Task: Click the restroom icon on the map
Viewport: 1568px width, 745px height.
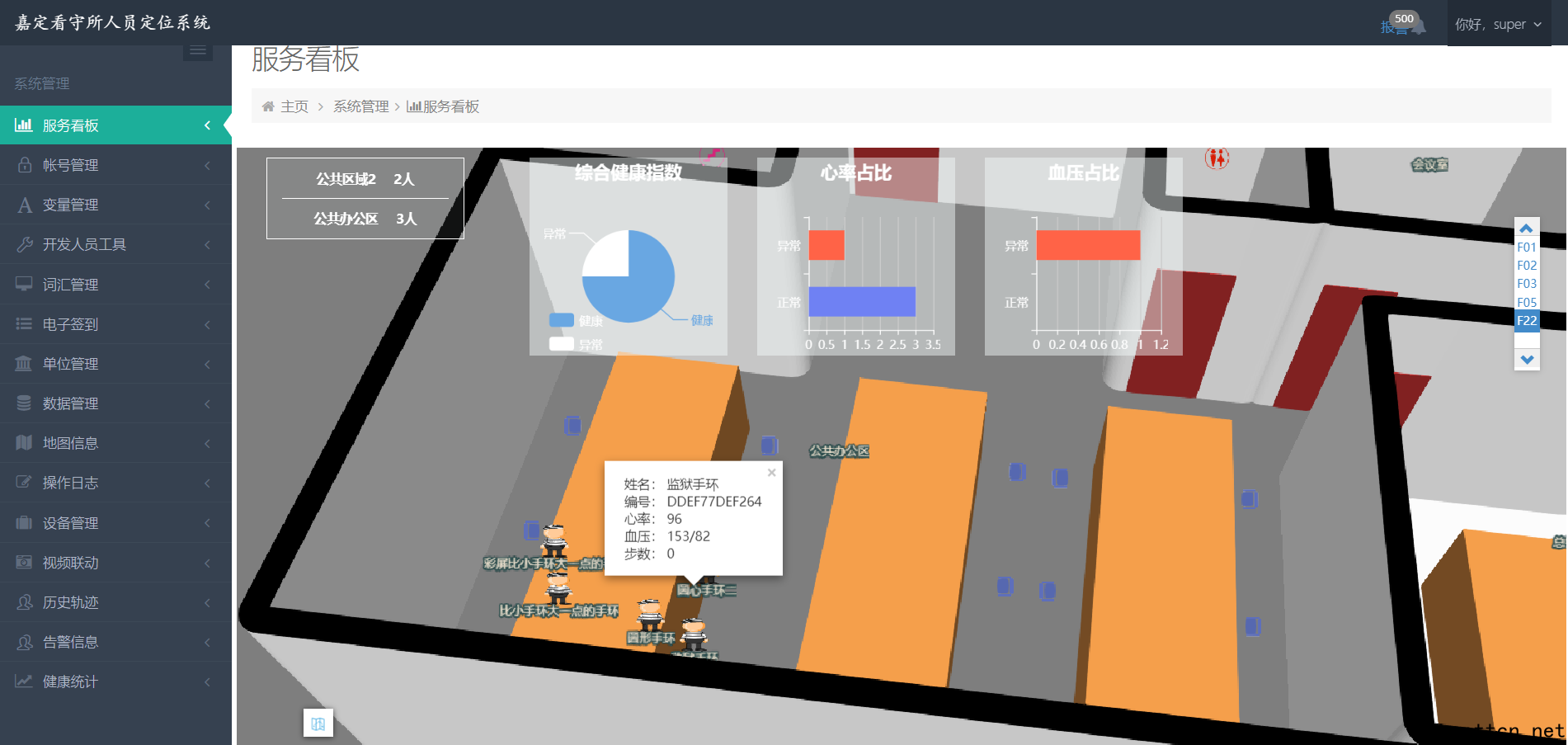Action: 1217,158
